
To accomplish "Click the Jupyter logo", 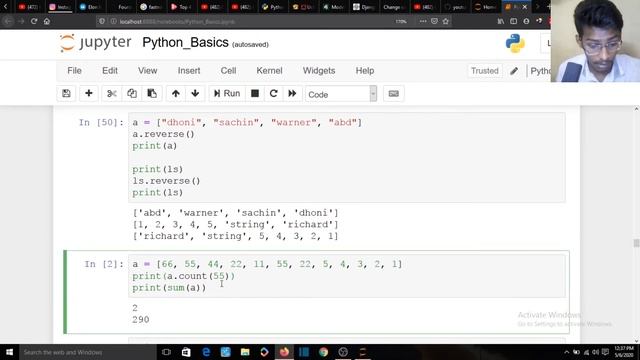I will 96,43.
